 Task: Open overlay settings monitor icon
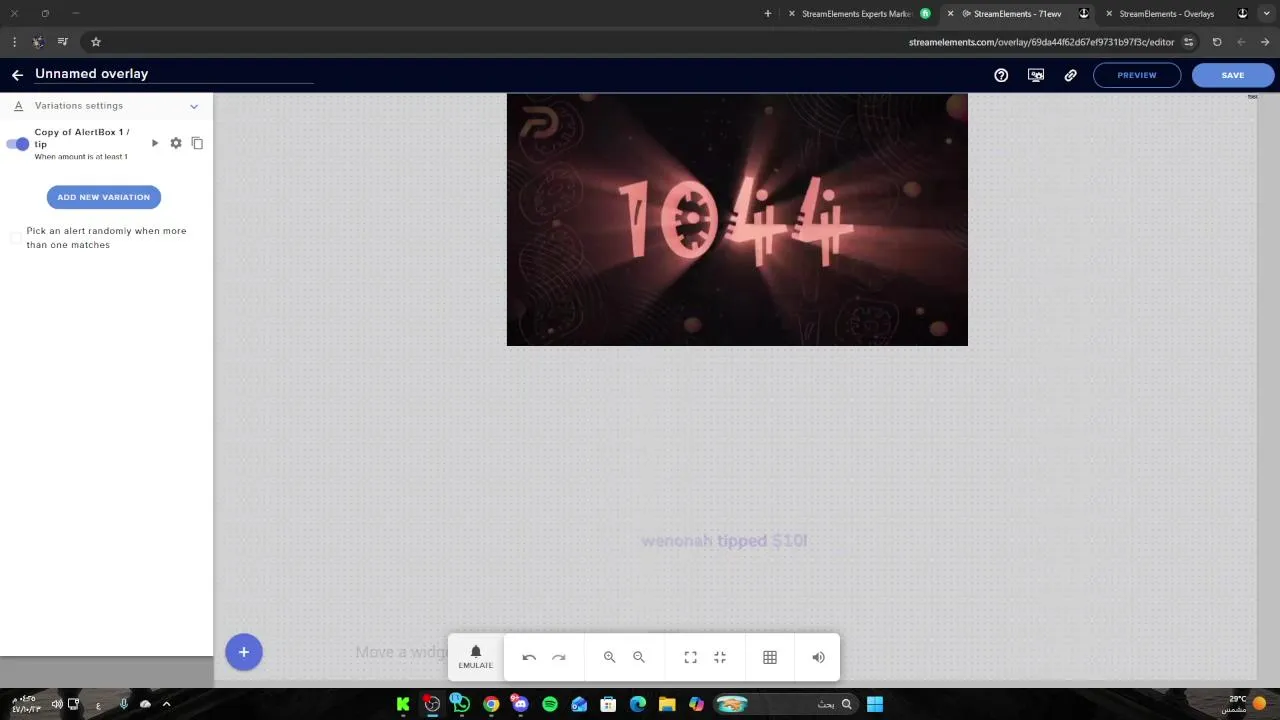point(1036,75)
